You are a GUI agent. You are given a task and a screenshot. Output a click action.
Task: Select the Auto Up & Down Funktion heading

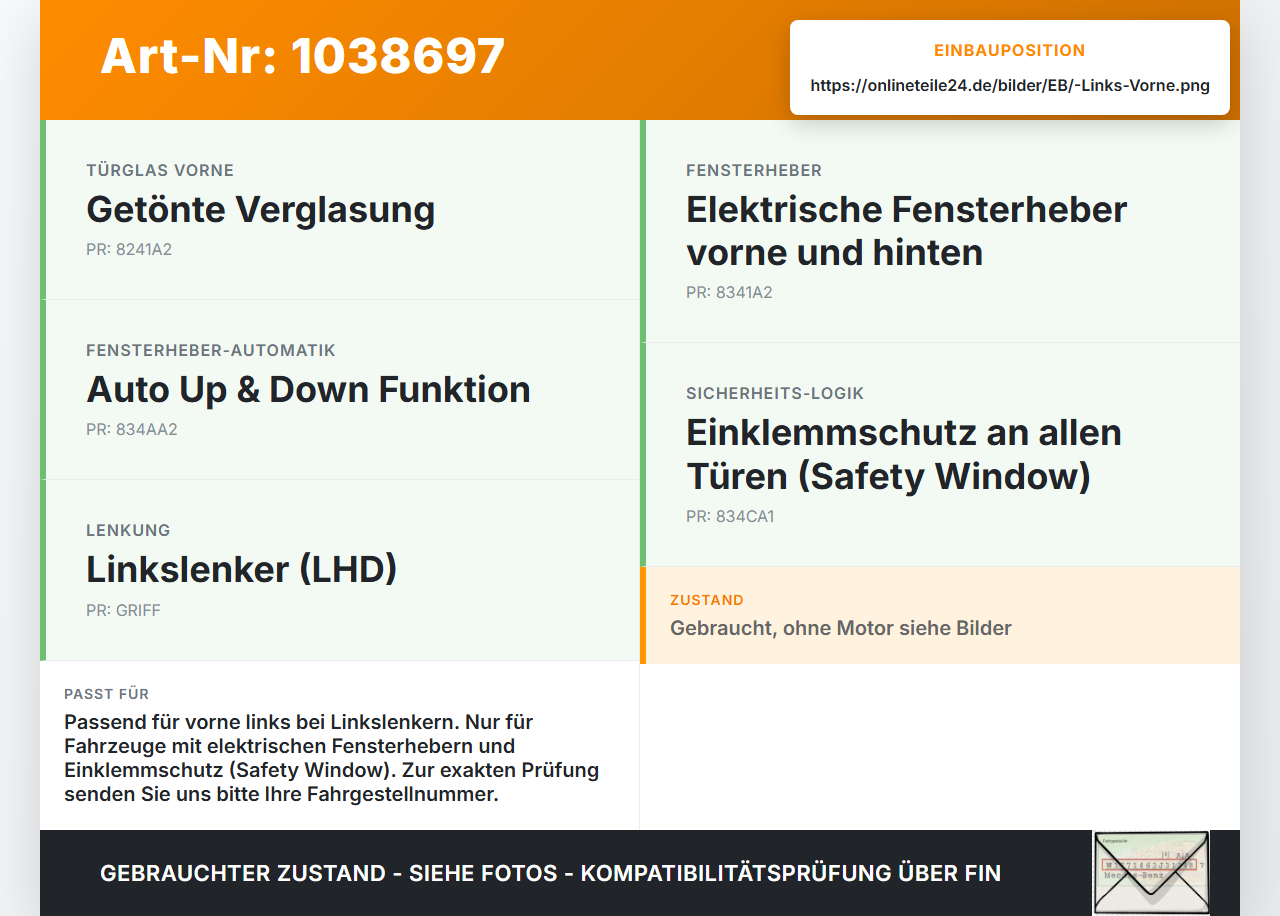click(308, 390)
